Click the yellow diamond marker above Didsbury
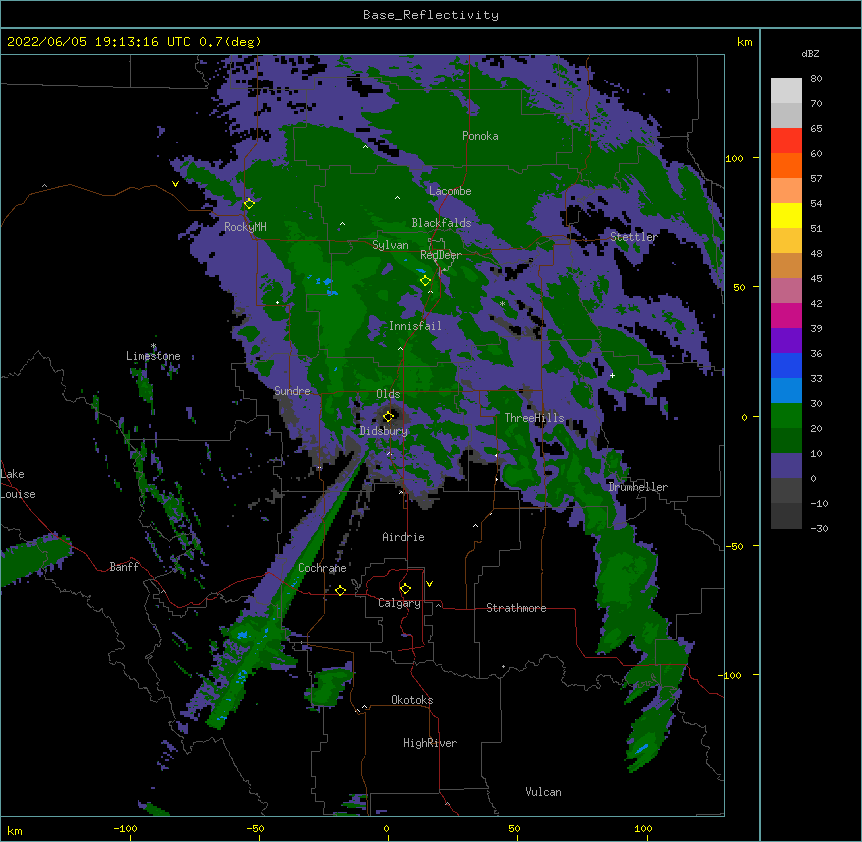Screen dimensions: 862x842 pos(388,416)
